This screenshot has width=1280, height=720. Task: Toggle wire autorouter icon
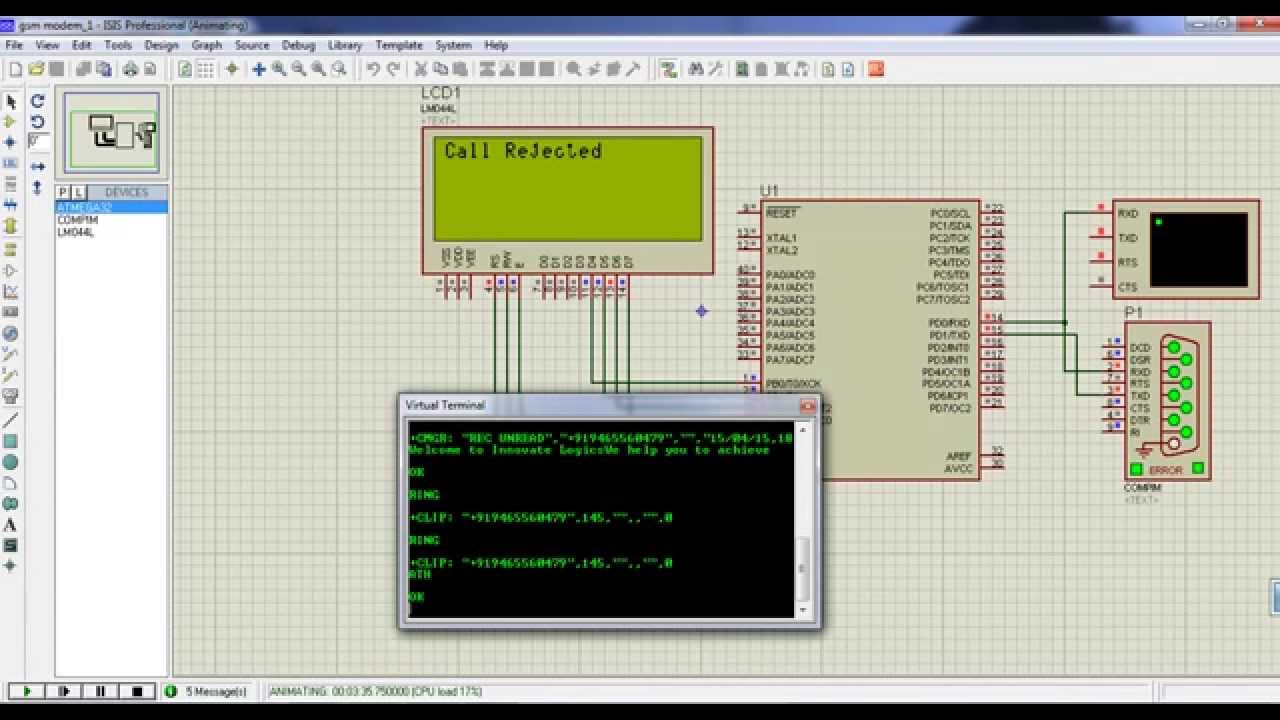(x=669, y=69)
